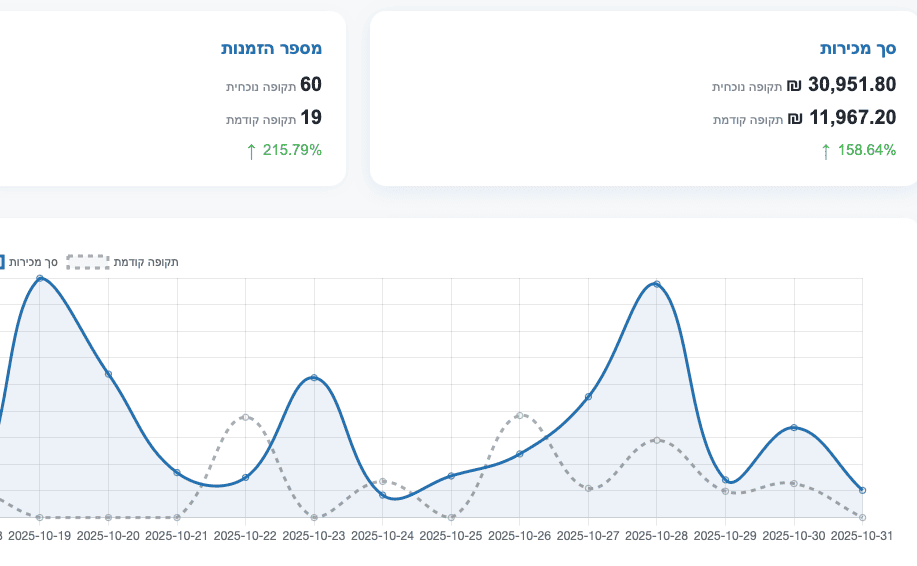Click the מספר הזמנות card title
The image size is (917, 566).
coord(271,48)
